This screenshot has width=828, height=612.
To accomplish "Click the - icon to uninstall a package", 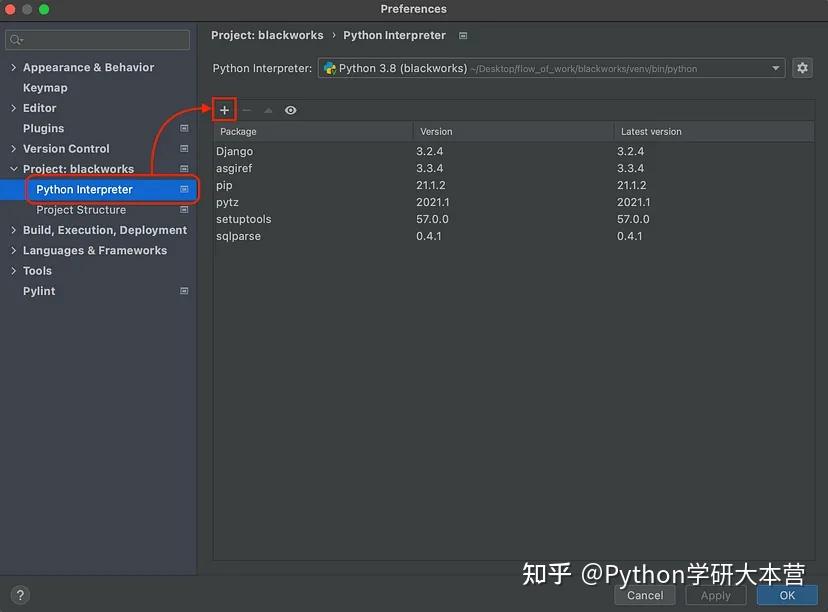I will pos(246,109).
